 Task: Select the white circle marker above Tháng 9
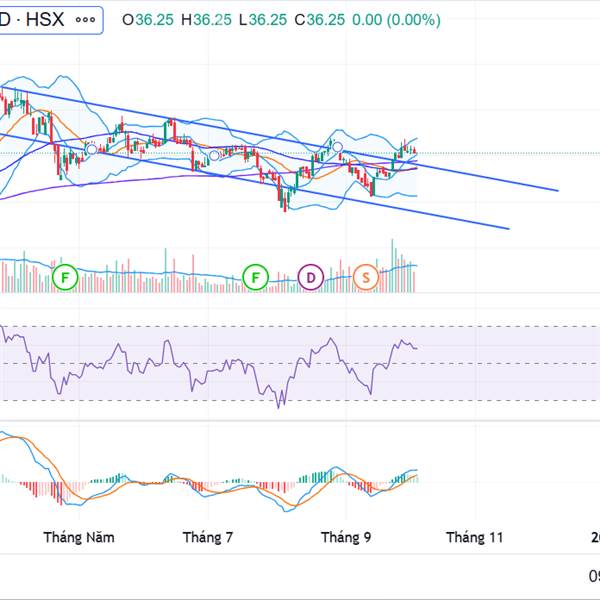point(338,147)
